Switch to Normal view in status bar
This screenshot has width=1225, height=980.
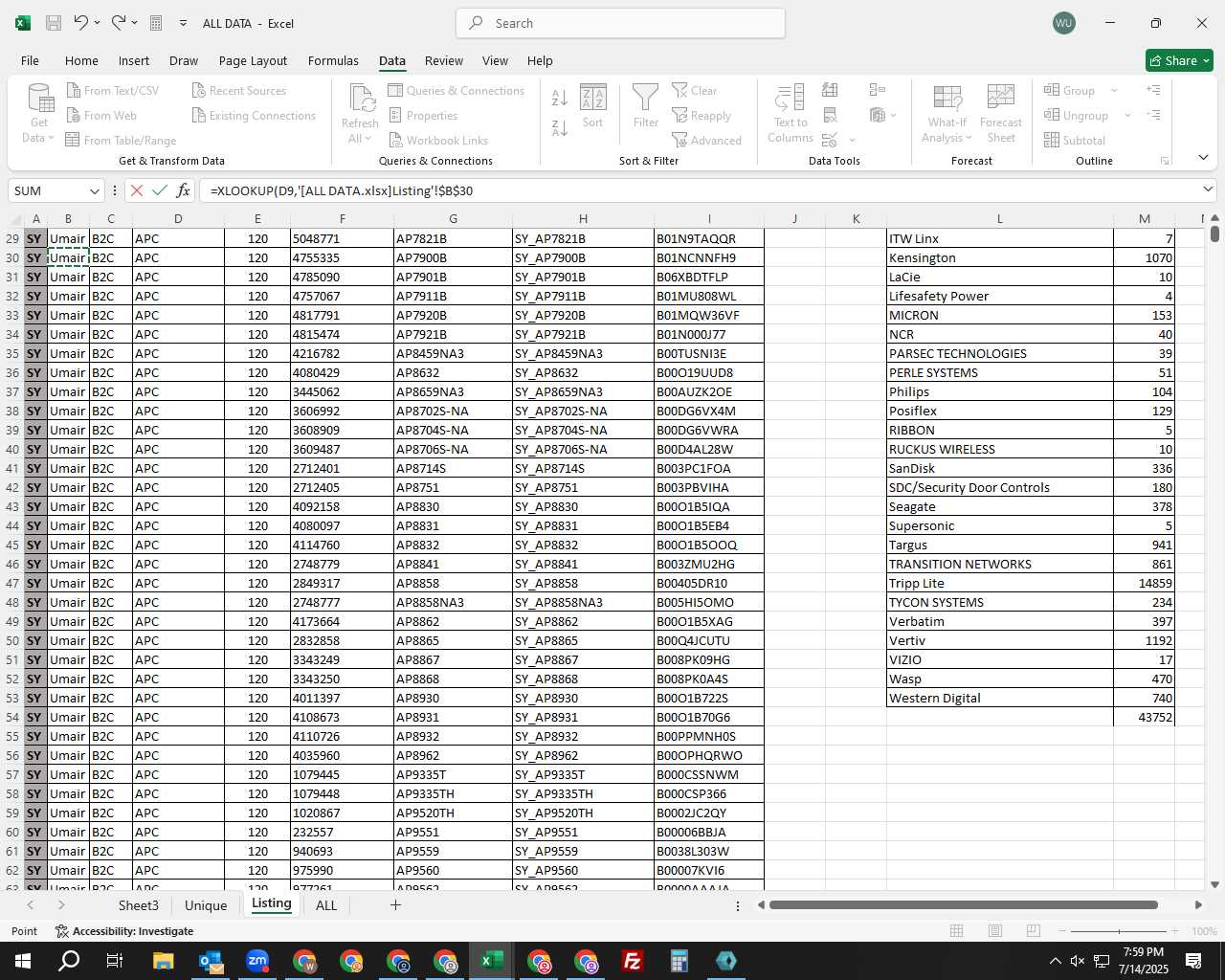(x=956, y=930)
